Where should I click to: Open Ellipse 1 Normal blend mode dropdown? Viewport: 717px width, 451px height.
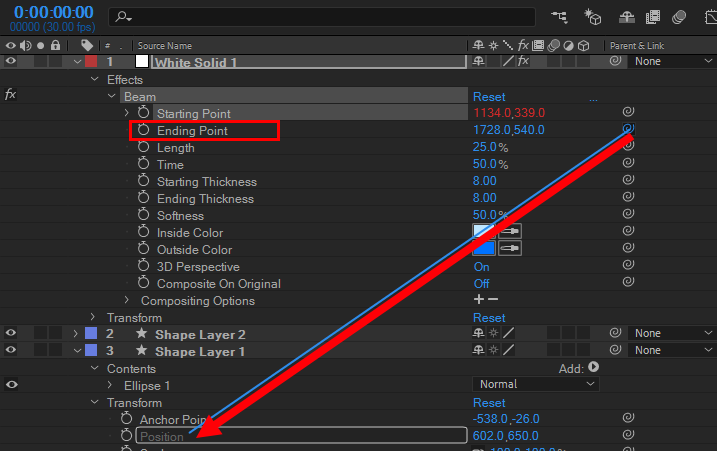(535, 384)
